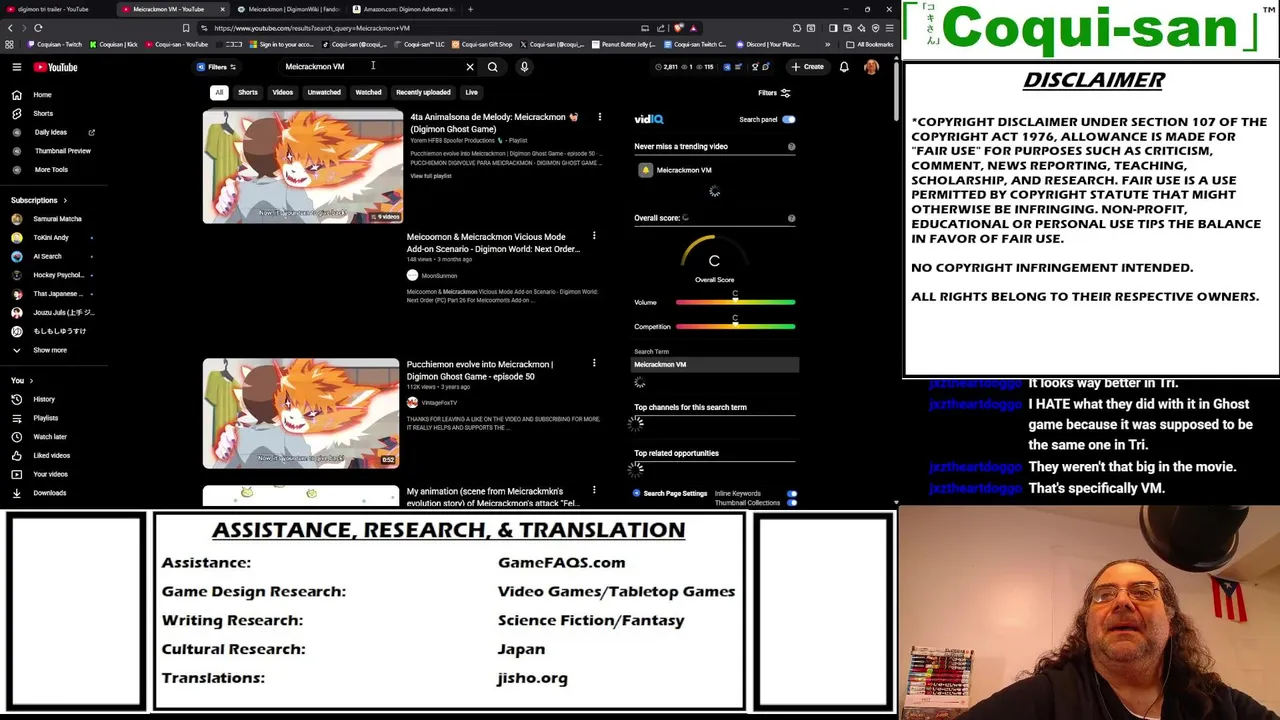The width and height of the screenshot is (1280, 720).
Task: Select the Unwatched filter chip
Action: point(324,92)
